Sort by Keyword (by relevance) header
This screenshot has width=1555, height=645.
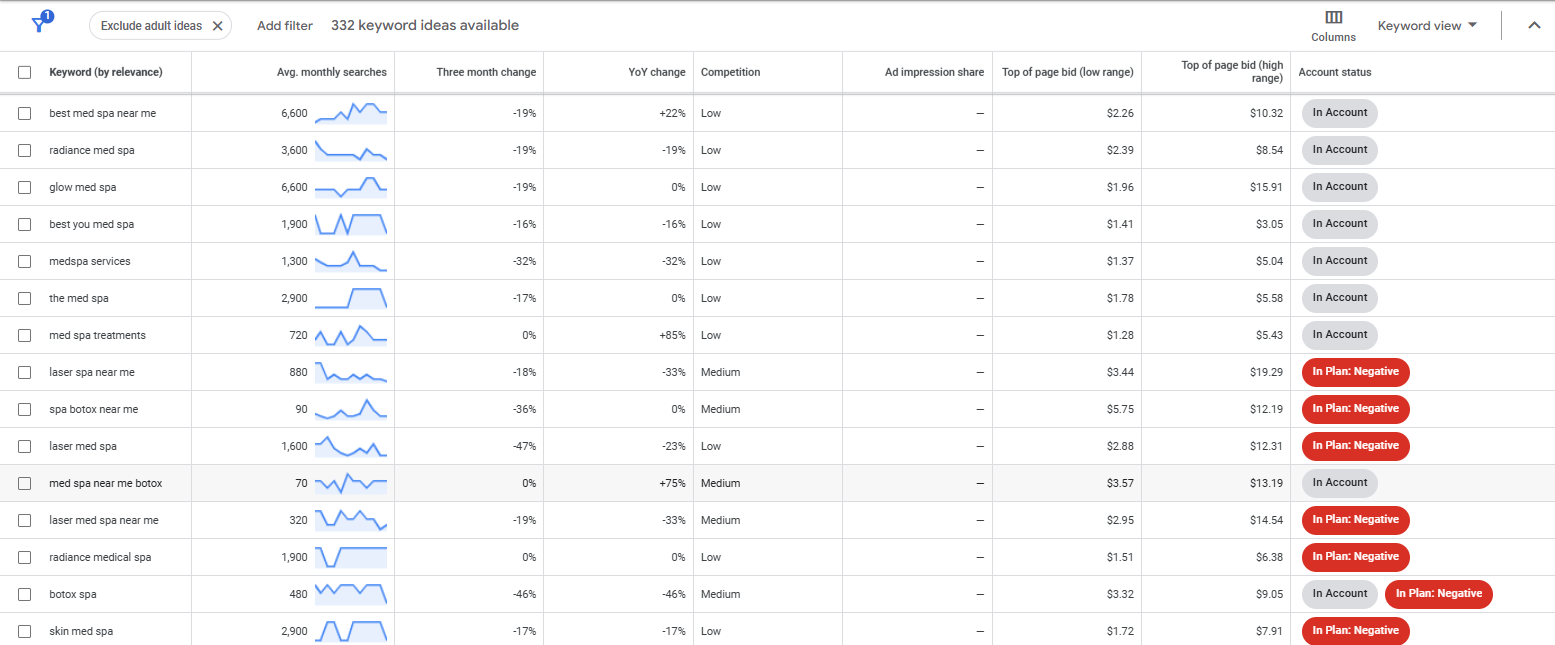(105, 72)
